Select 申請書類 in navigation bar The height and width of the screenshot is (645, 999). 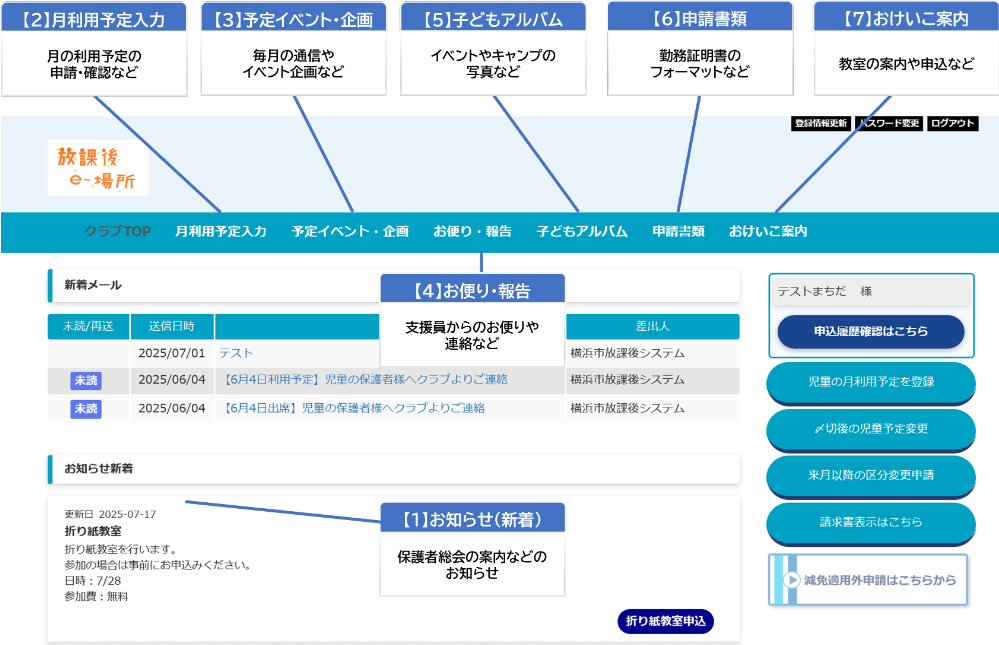point(678,231)
